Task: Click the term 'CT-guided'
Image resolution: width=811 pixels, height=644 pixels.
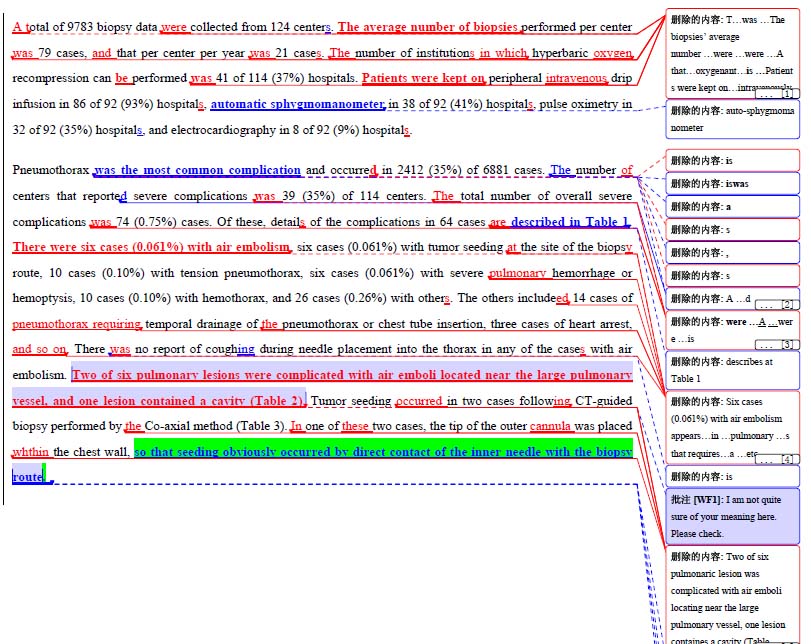Action: click(x=604, y=401)
